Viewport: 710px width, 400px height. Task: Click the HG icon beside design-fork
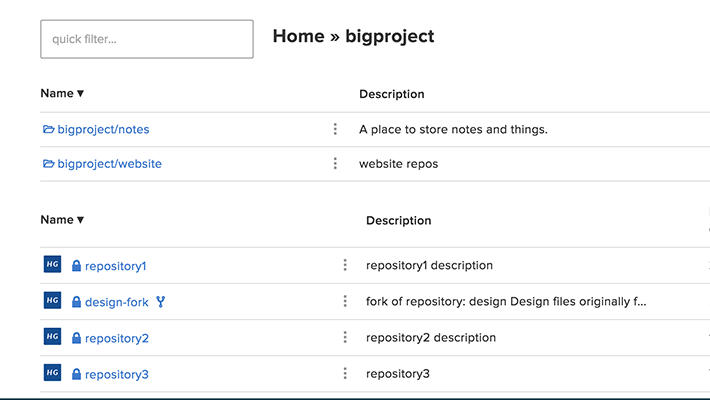click(52, 301)
